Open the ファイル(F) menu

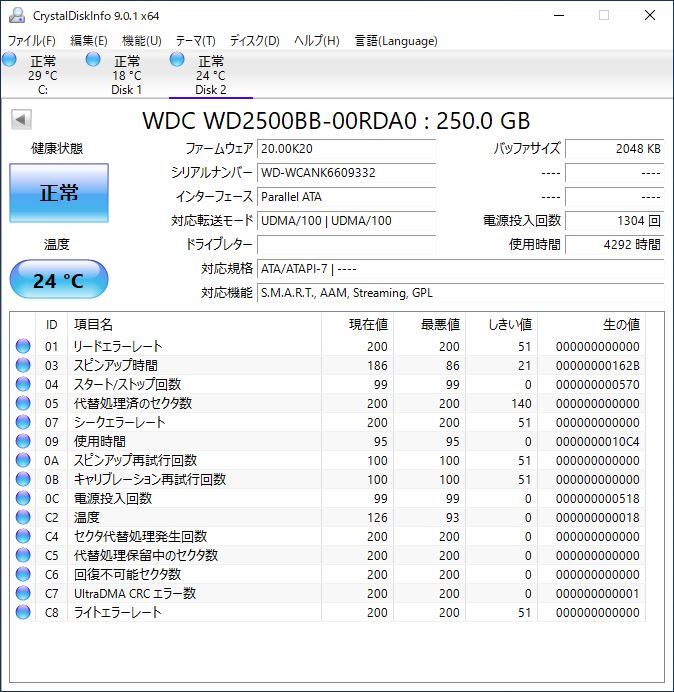[x=32, y=41]
